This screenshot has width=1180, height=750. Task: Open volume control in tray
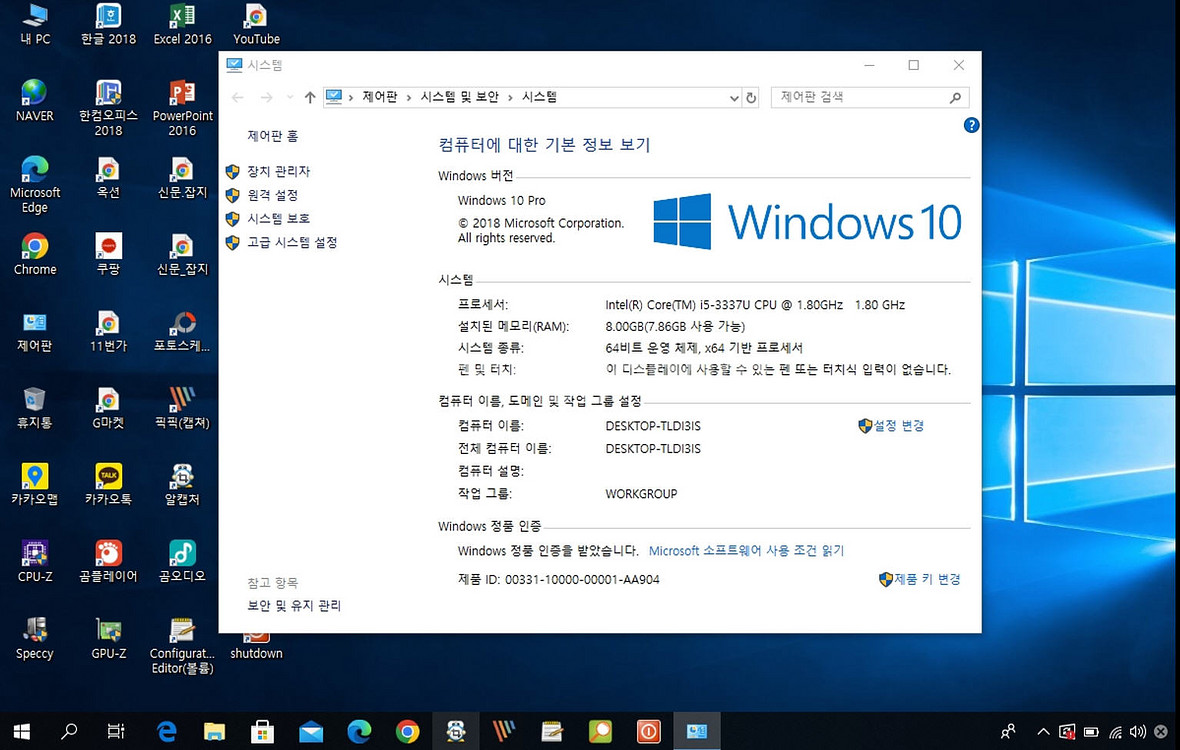pyautogui.click(x=1138, y=731)
